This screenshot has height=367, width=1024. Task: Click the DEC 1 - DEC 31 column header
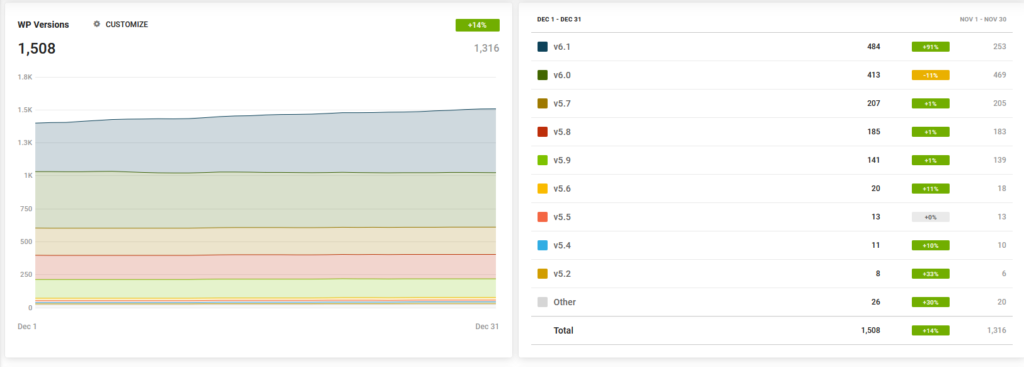tap(559, 20)
